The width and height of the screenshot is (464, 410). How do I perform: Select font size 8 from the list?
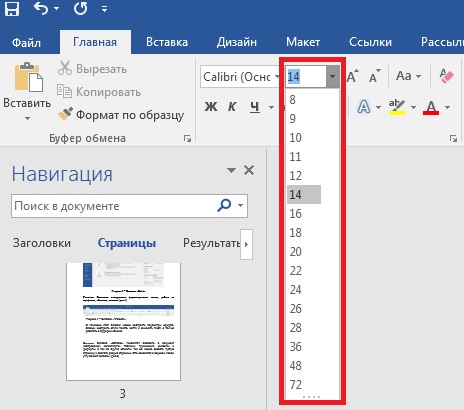tap(313, 100)
